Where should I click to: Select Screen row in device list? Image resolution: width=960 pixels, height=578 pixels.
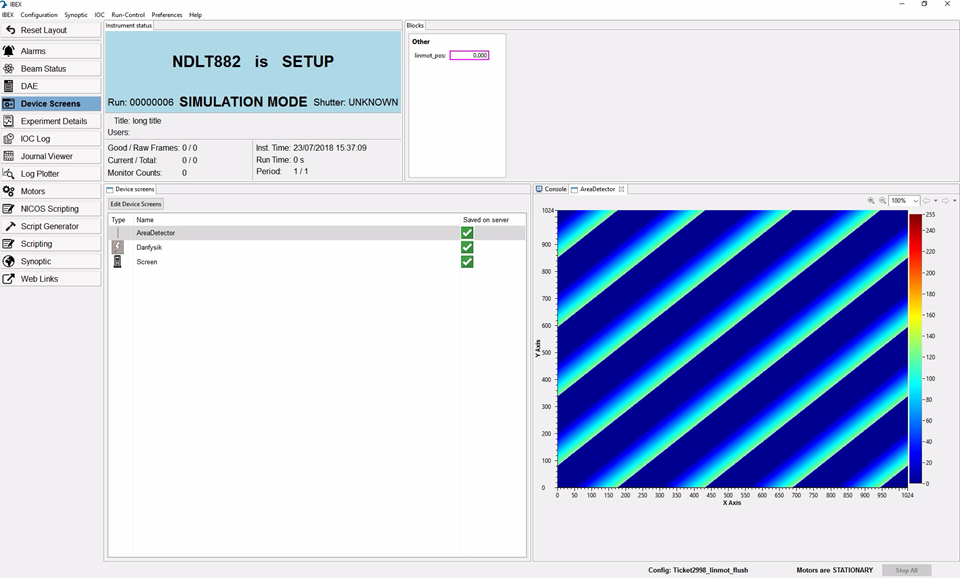click(317, 261)
